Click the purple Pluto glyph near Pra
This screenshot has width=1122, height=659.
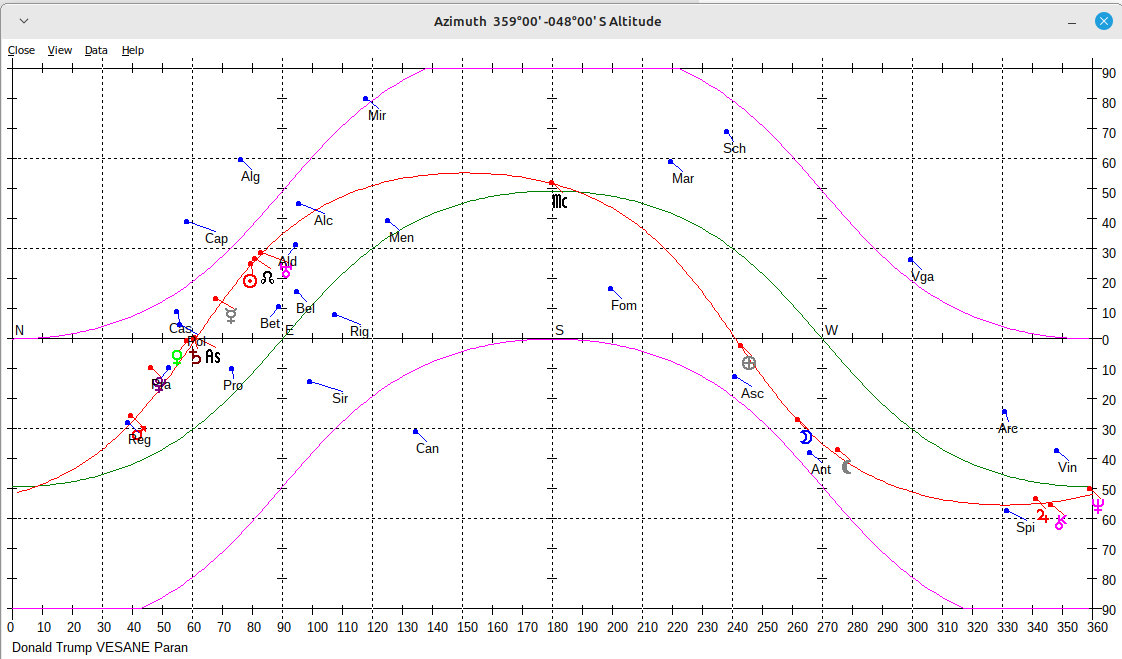[159, 385]
